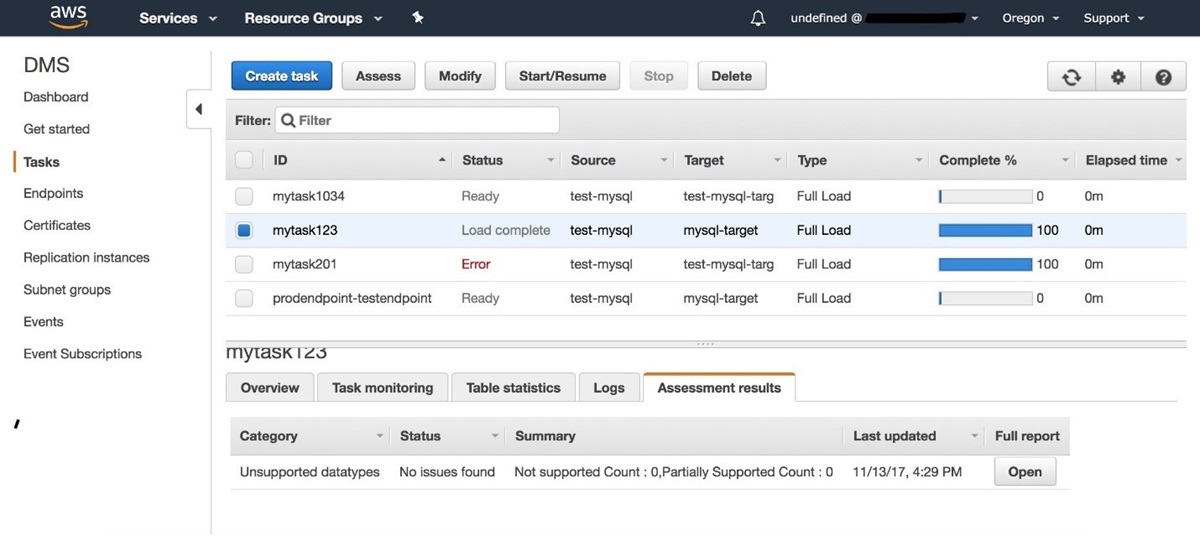This screenshot has width=1200, height=536.
Task: Click the magnifier icon in Filter box
Action: point(288,121)
